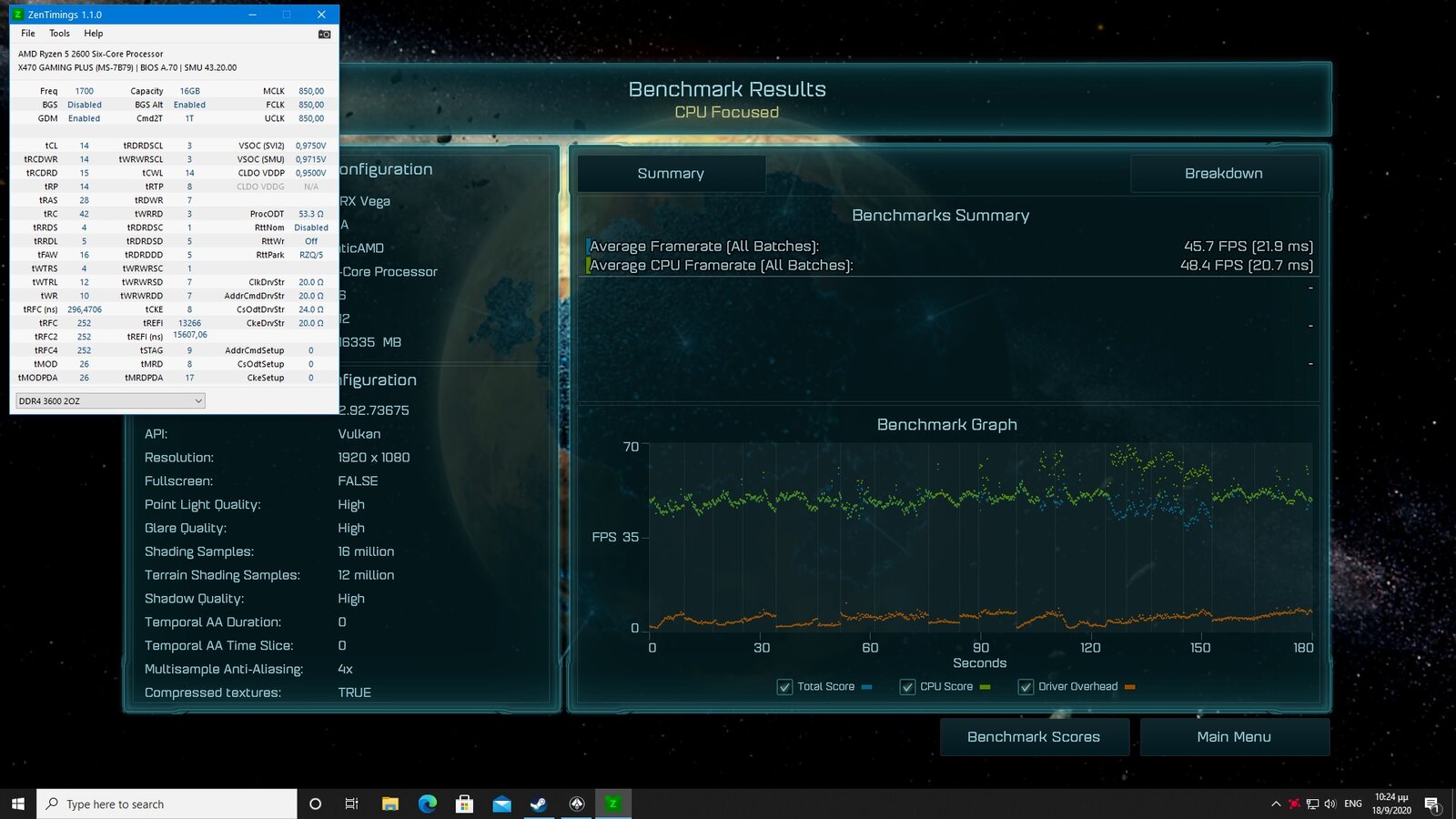The image size is (1456, 819).
Task: Click the ProcODT value 53.3 Ω
Action: coord(311,214)
